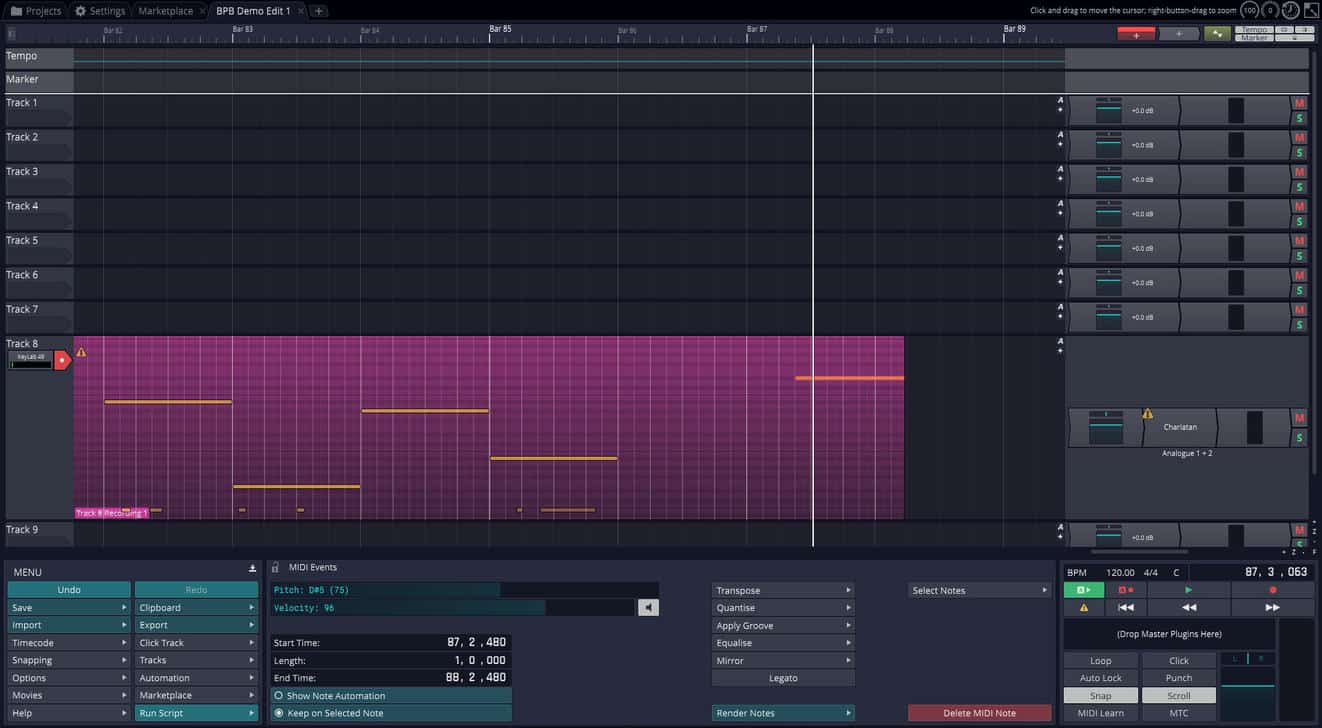This screenshot has height=728, width=1322.
Task: Click the yellow warning icon on Charlatan plugin
Action: pos(1147,414)
